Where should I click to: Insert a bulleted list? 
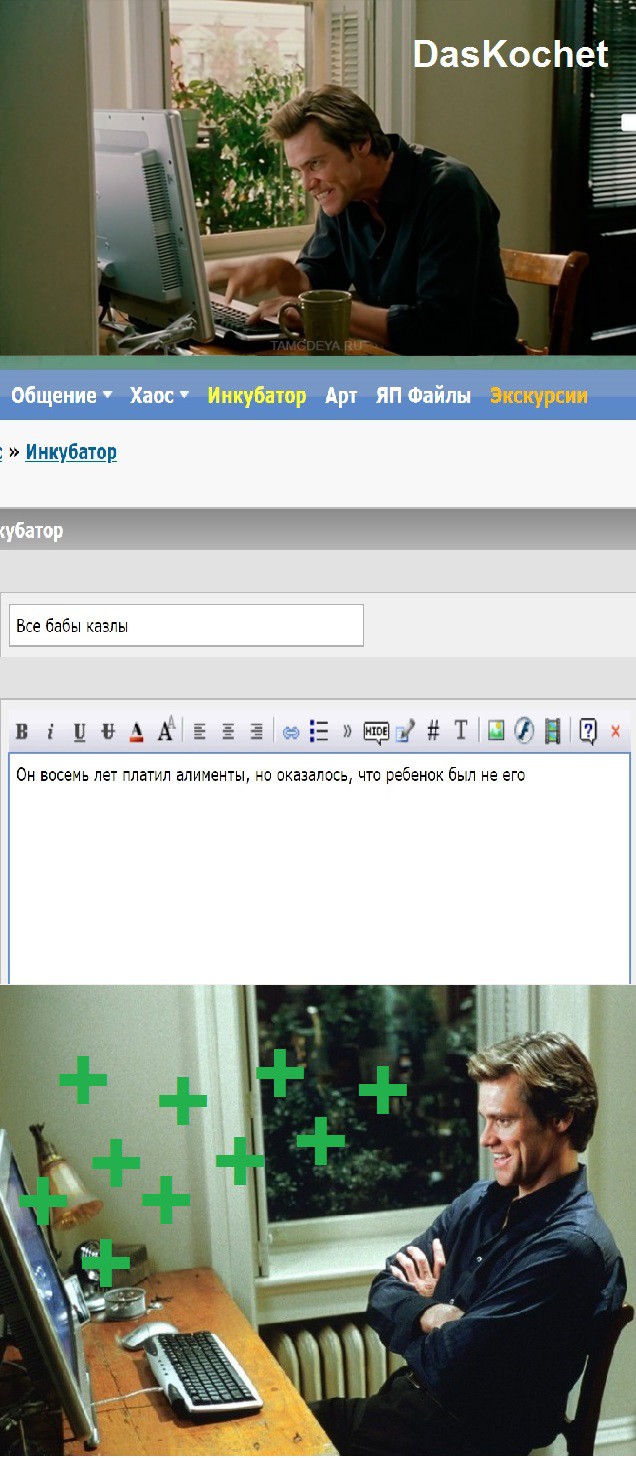319,731
